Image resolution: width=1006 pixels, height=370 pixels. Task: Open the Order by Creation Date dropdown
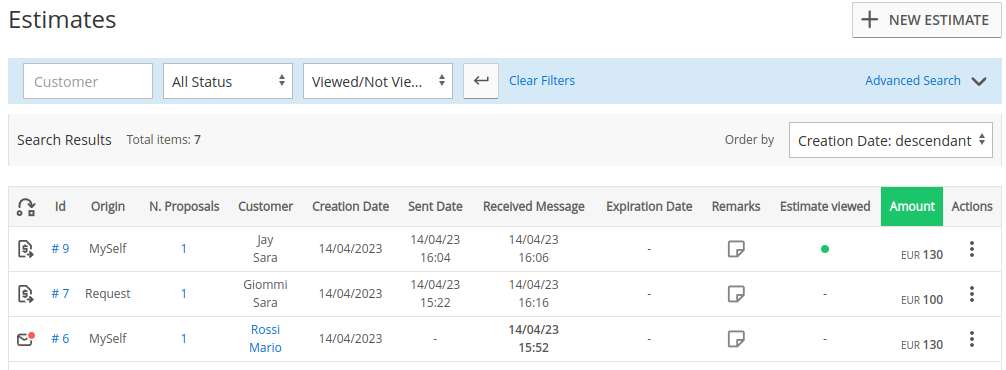tap(891, 140)
